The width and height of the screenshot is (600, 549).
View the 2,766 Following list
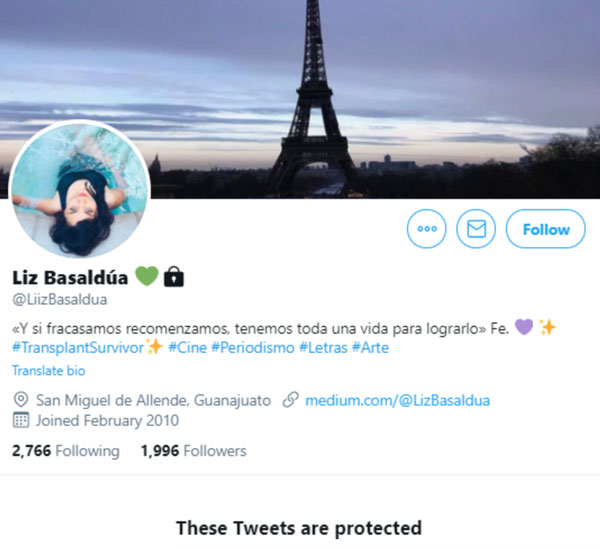point(66,451)
